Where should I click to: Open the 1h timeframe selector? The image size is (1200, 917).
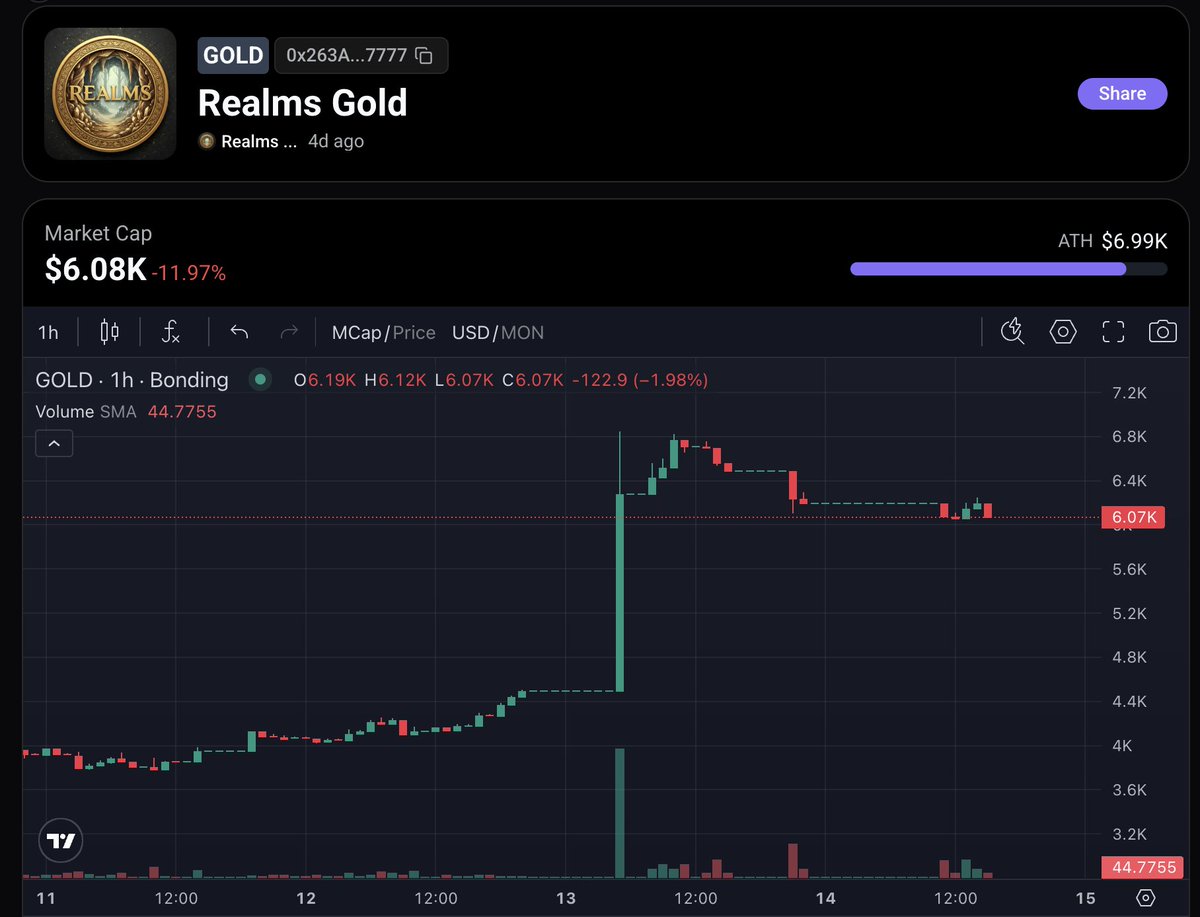coord(48,333)
